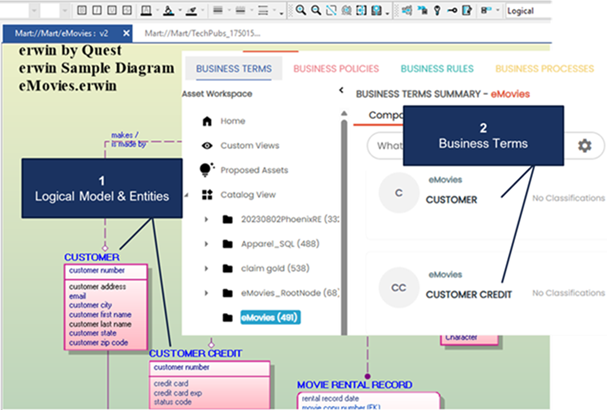This screenshot has width=607, height=410.
Task: Apply the fill color bucket tool
Action: pyautogui.click(x=168, y=10)
